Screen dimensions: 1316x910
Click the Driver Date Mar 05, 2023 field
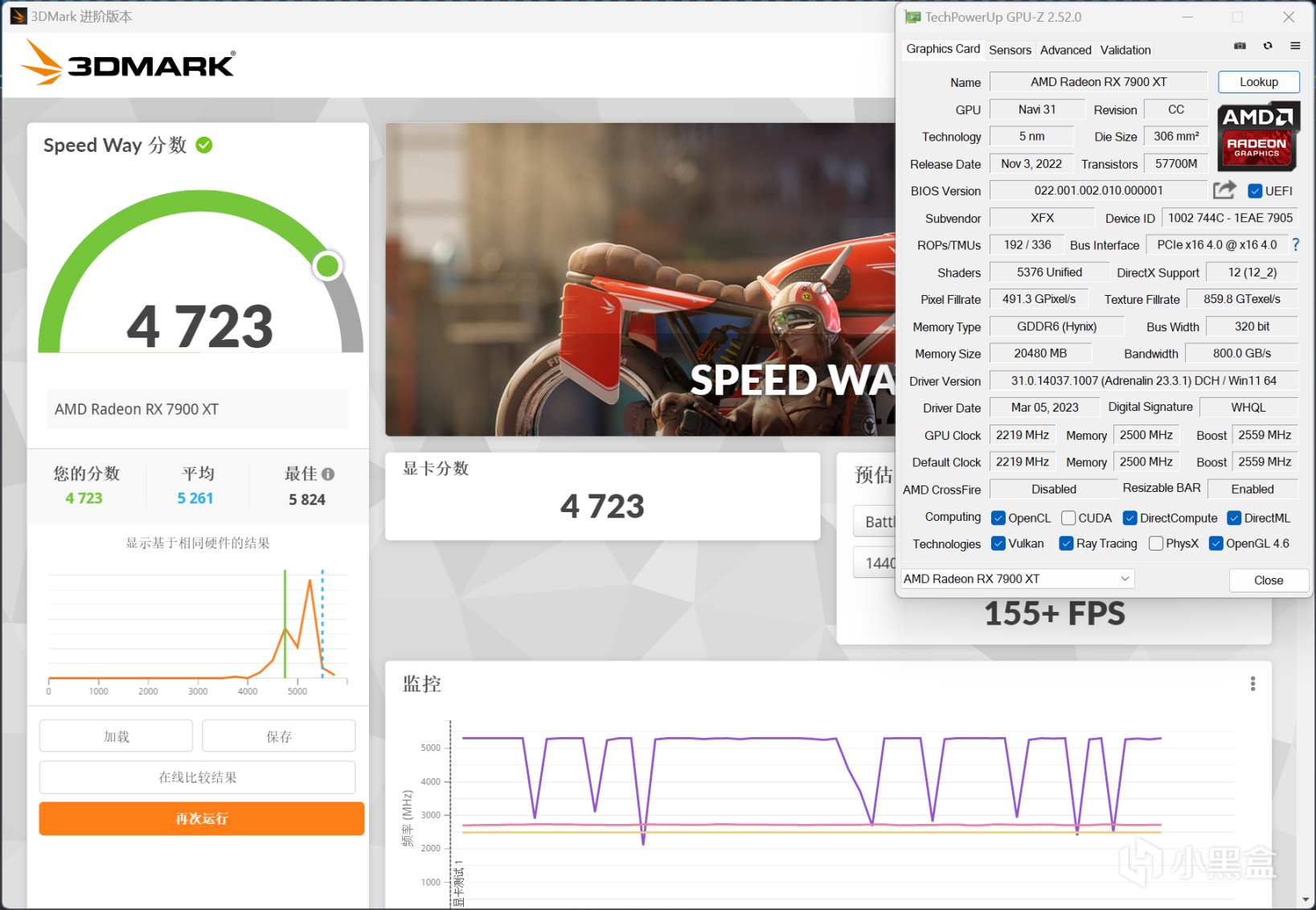click(x=1045, y=408)
